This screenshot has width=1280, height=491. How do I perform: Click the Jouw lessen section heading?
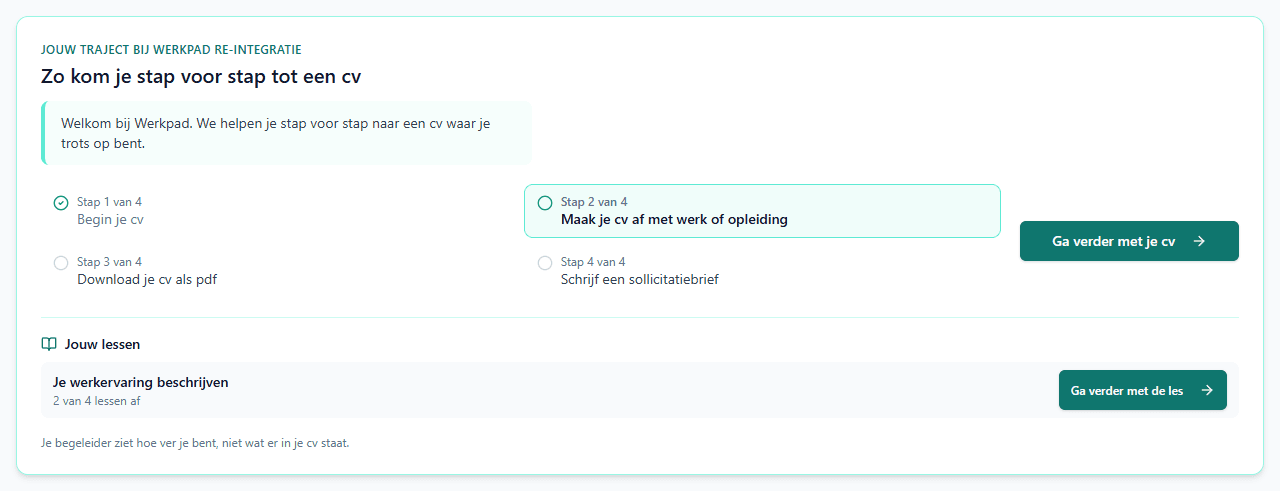coord(102,344)
